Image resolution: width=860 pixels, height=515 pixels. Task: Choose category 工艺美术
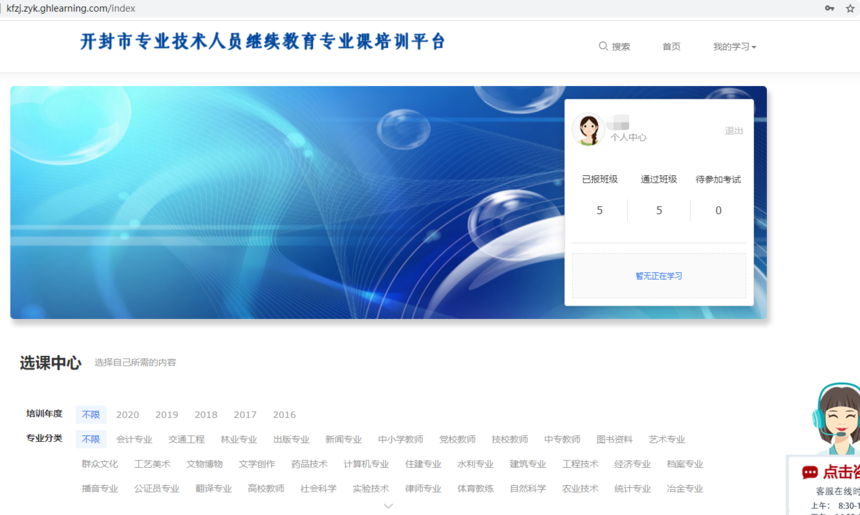coord(152,464)
